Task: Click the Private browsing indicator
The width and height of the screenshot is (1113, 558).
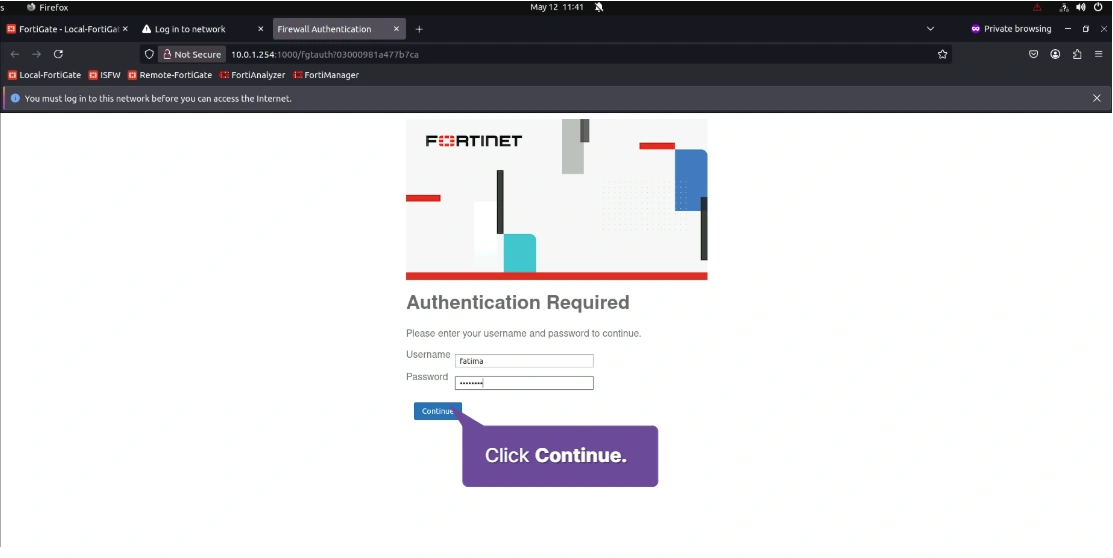Action: click(x=1011, y=29)
